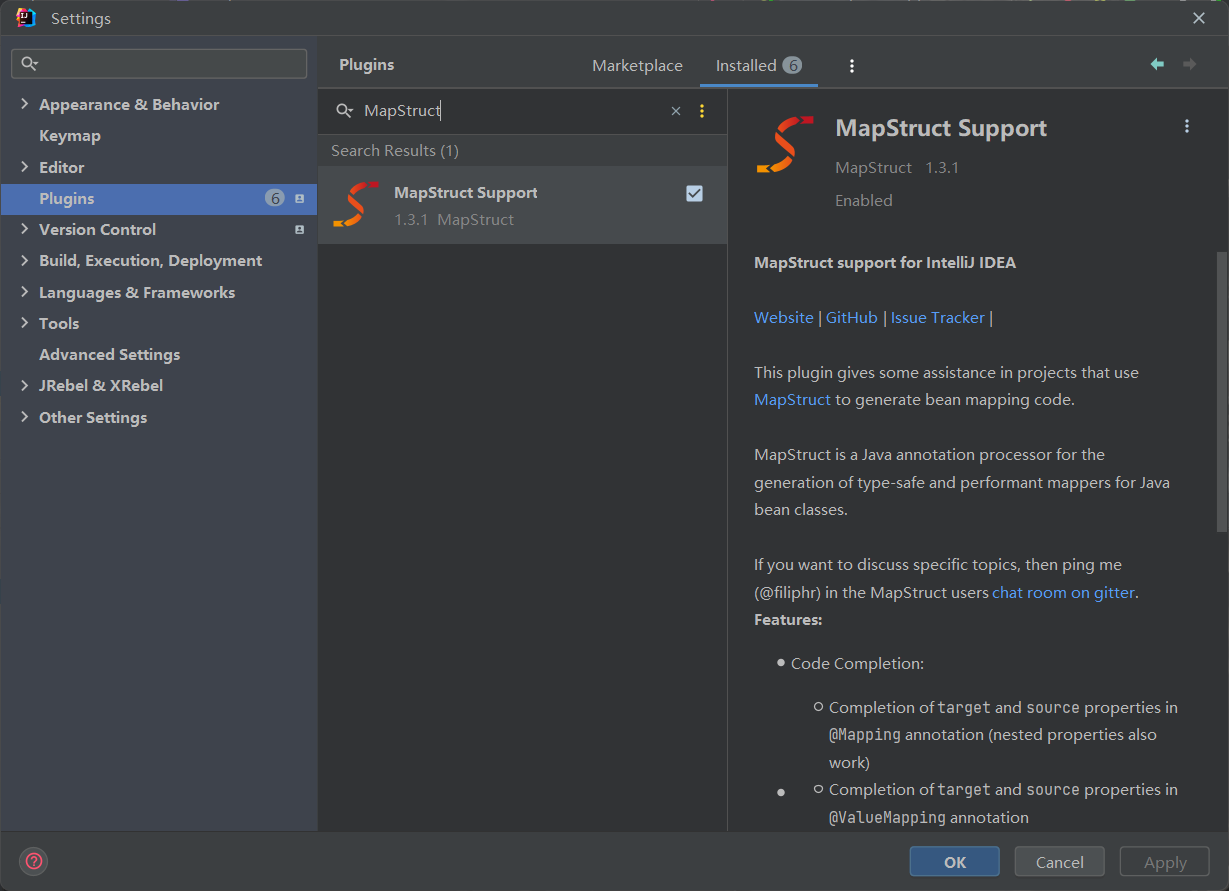Click the magnifier icon in plugin search box
This screenshot has height=891, width=1229.
344,111
